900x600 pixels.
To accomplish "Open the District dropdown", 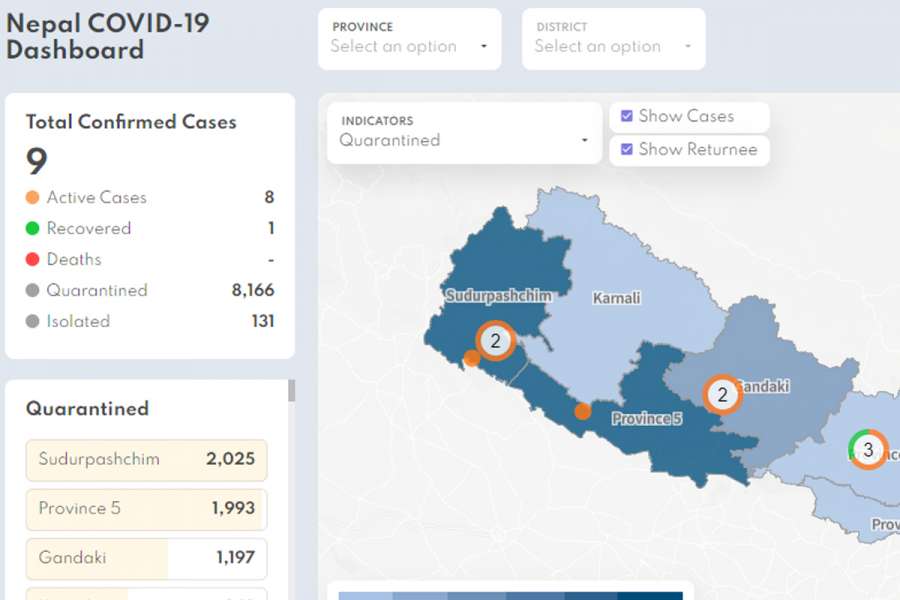I will [x=613, y=39].
